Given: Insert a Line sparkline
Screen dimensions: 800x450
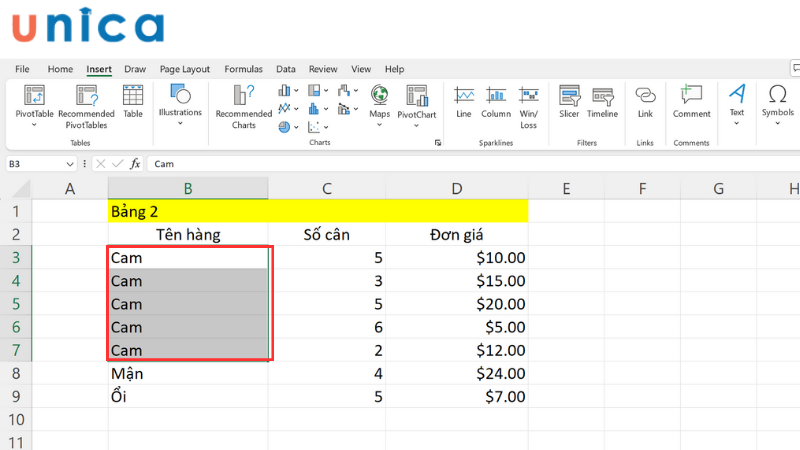Looking at the screenshot, I should [x=464, y=104].
